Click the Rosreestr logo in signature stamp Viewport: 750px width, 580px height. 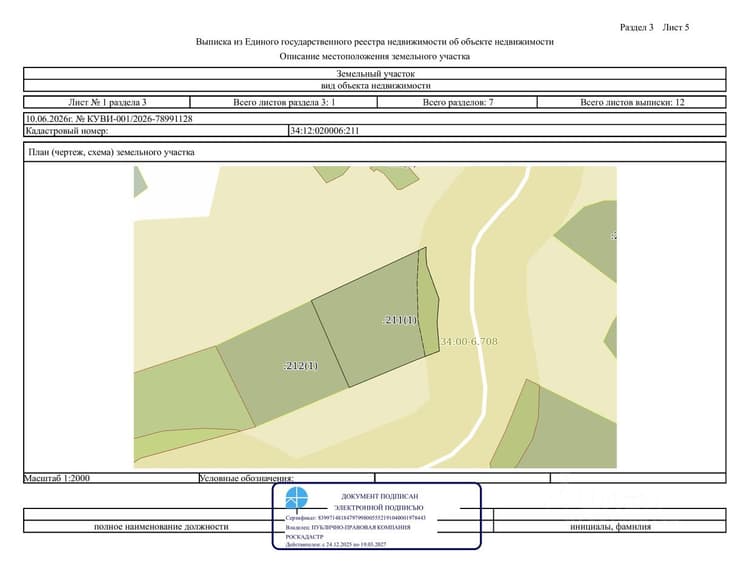(297, 498)
